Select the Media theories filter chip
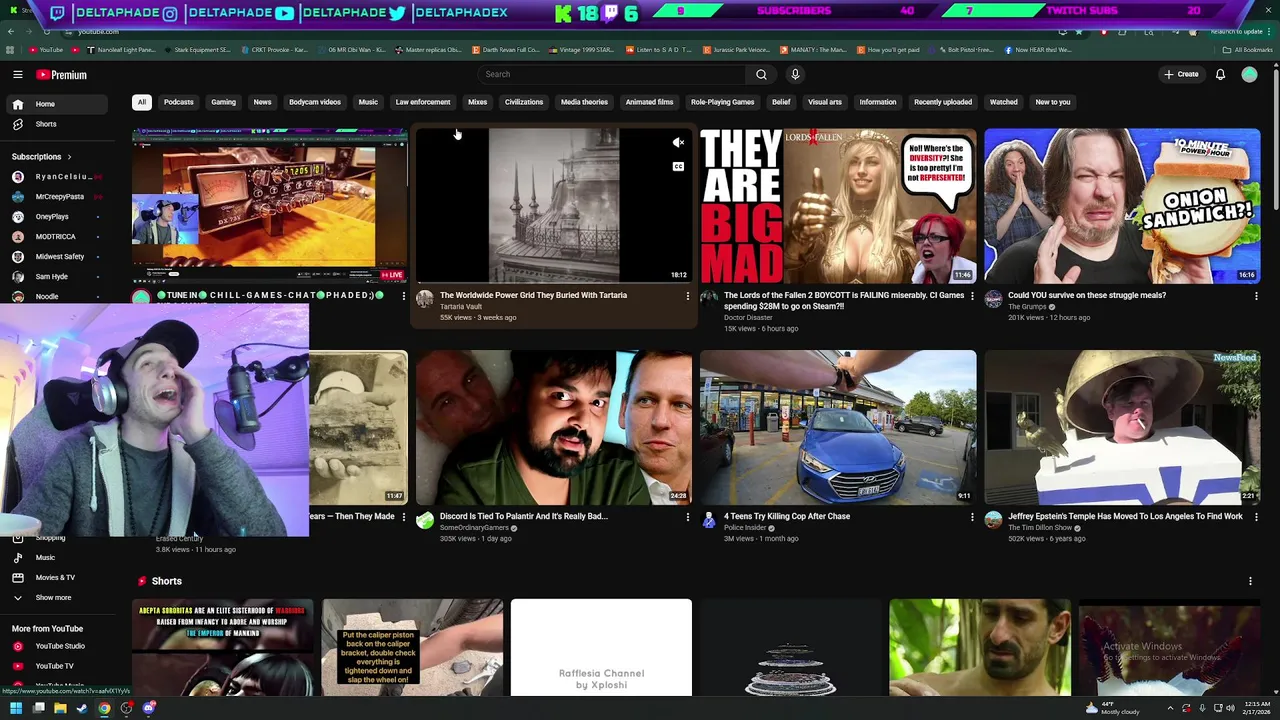Screen dimensions: 1280x720 coord(584,102)
